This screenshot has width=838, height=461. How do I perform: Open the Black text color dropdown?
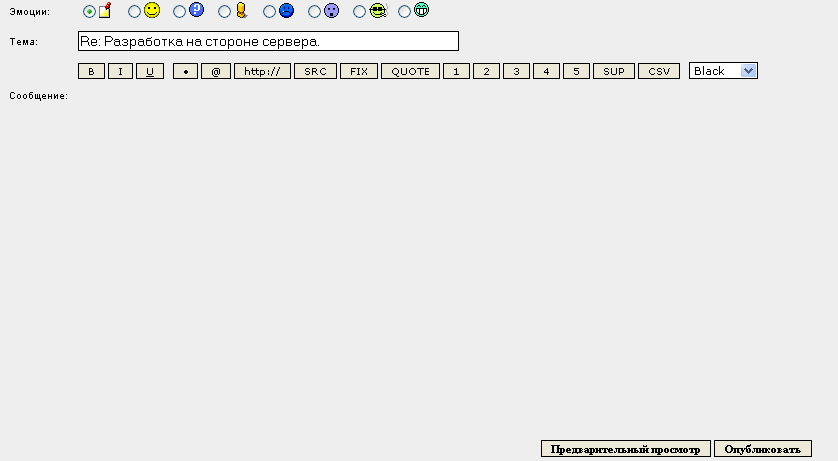tap(723, 71)
